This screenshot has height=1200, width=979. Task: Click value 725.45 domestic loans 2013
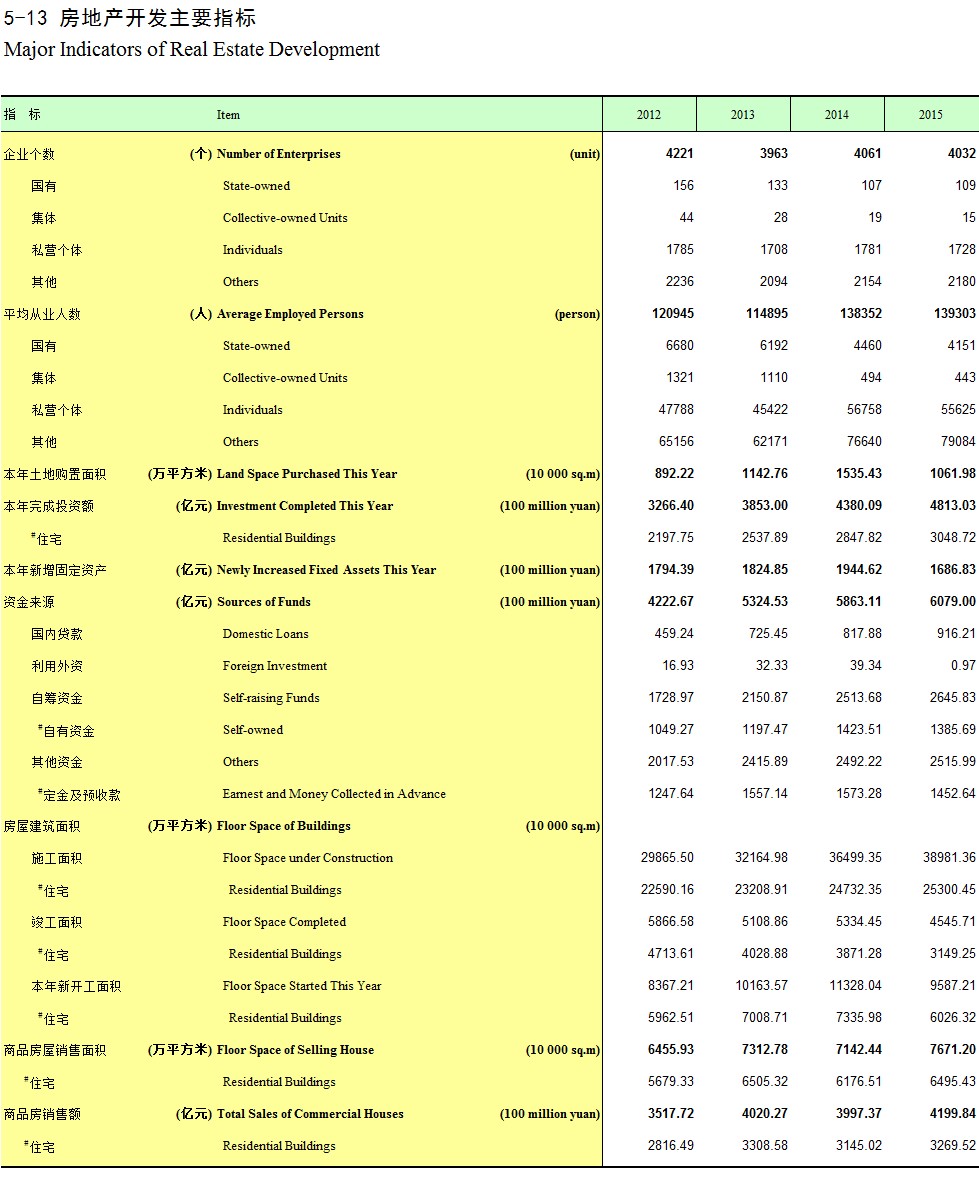(768, 634)
